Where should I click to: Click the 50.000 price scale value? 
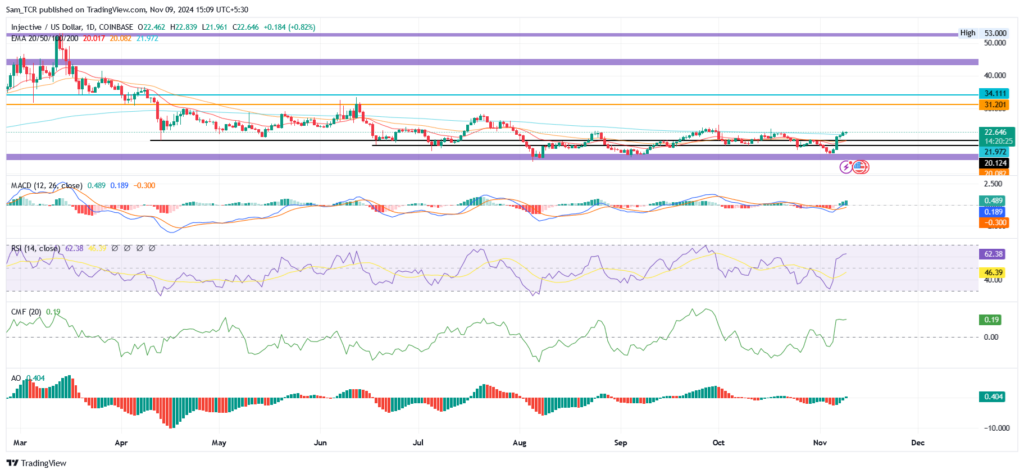[x=995, y=42]
